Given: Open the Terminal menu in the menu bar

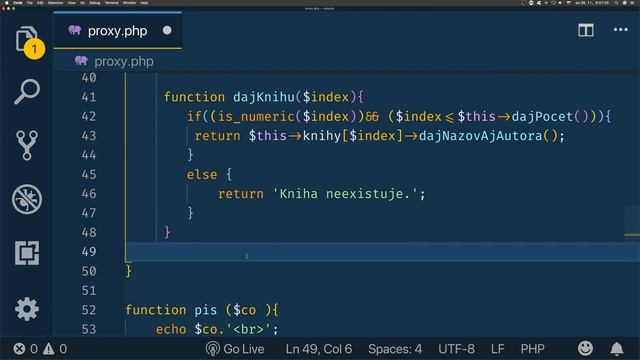Looking at the screenshot, I should [111, 3].
